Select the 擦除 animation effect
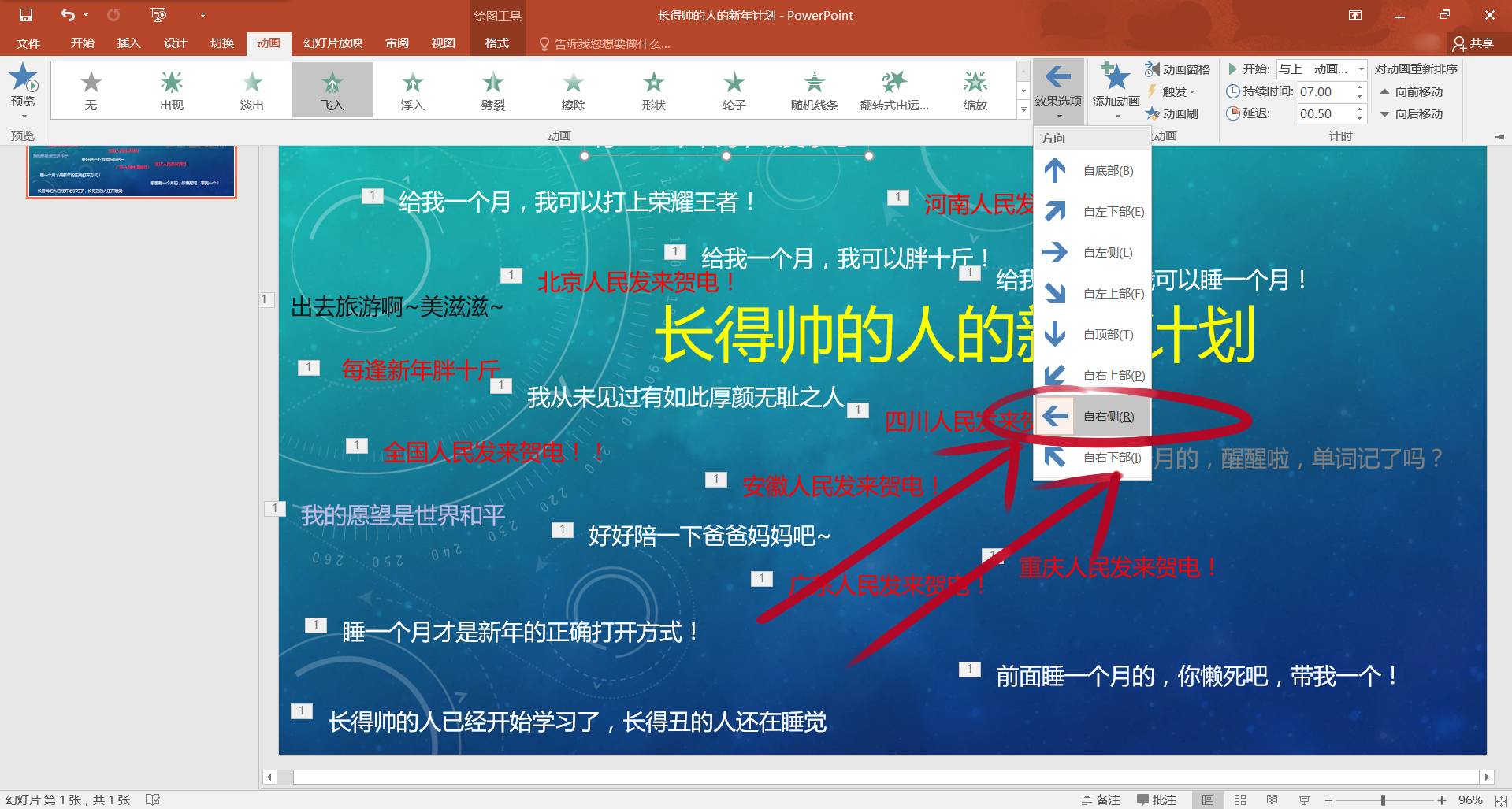This screenshot has height=809, width=1512. 574,91
